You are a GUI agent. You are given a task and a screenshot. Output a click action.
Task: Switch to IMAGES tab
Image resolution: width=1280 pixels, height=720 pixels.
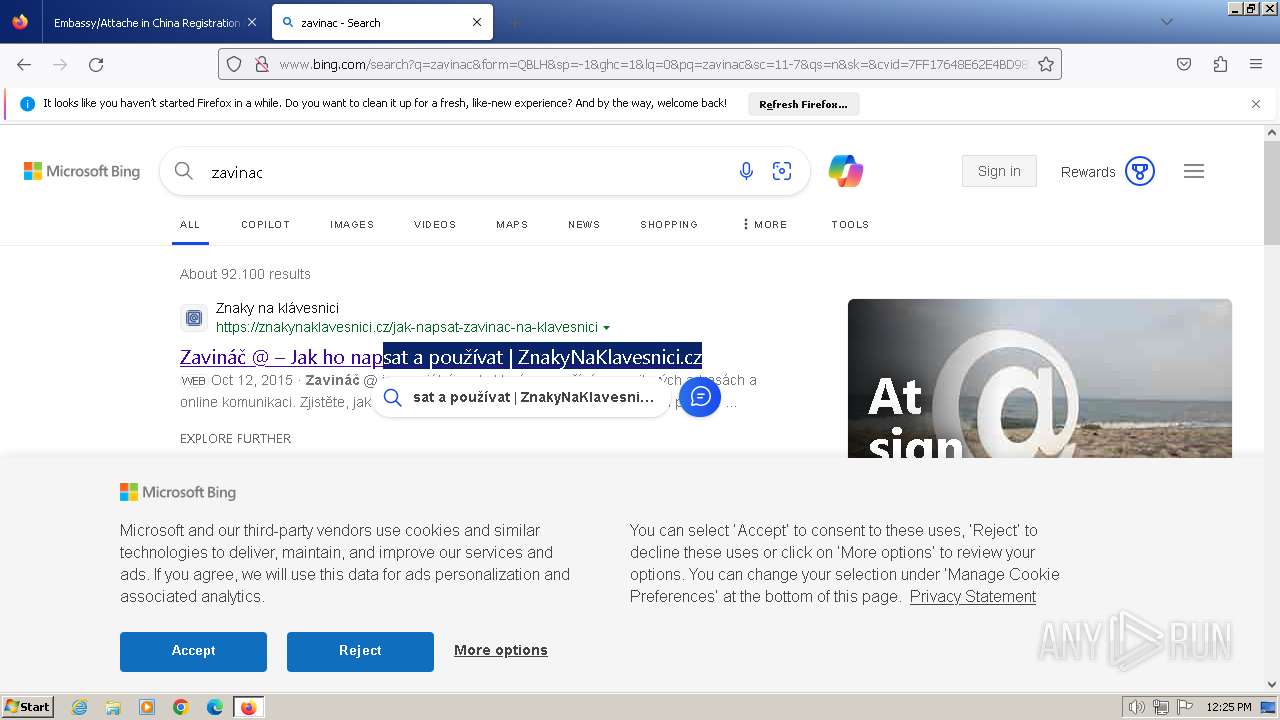352,224
